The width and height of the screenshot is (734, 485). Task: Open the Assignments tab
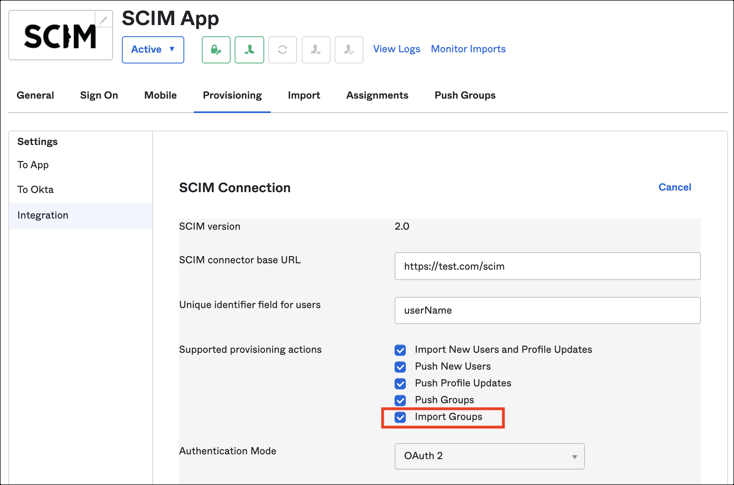point(377,96)
